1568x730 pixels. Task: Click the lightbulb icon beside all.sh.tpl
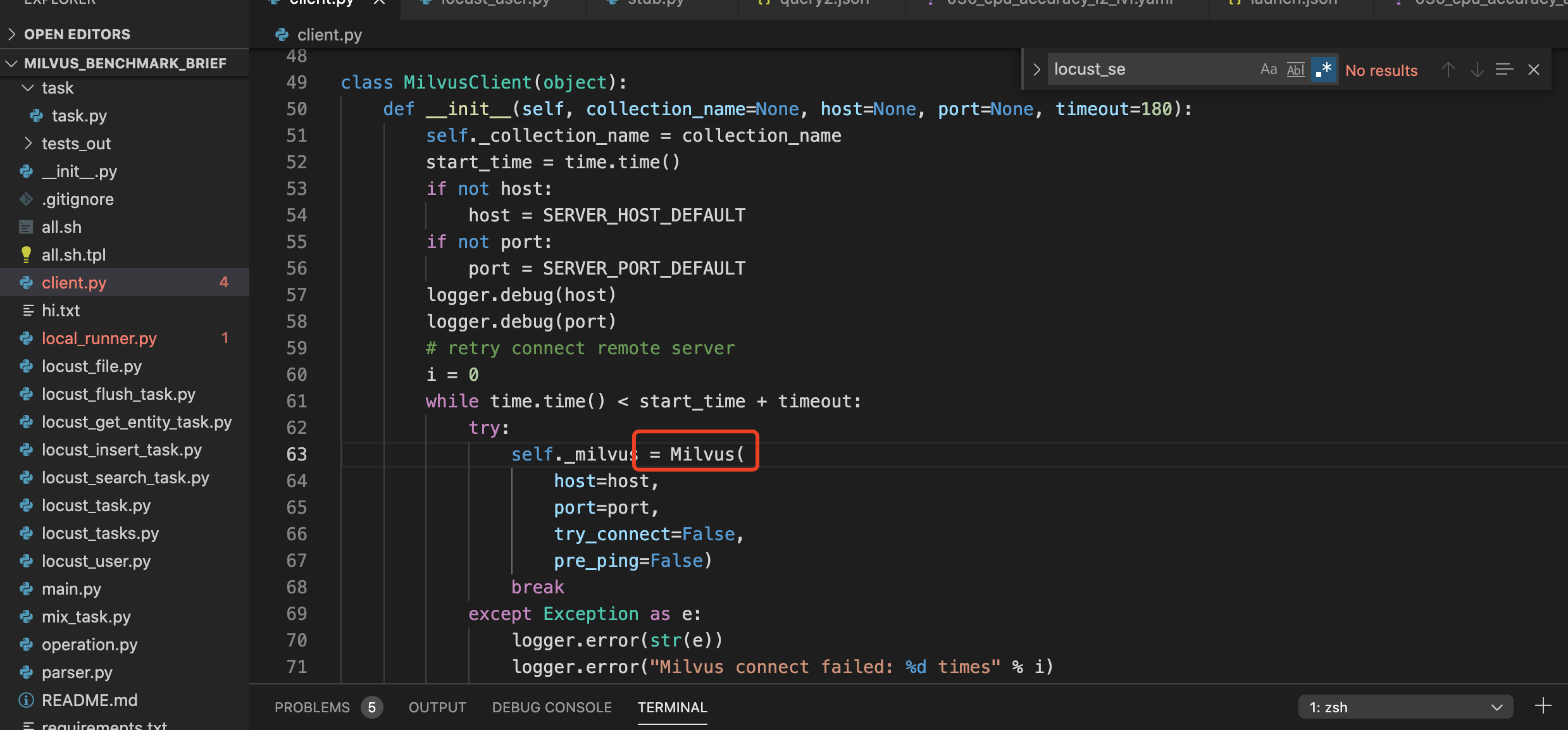click(26, 254)
